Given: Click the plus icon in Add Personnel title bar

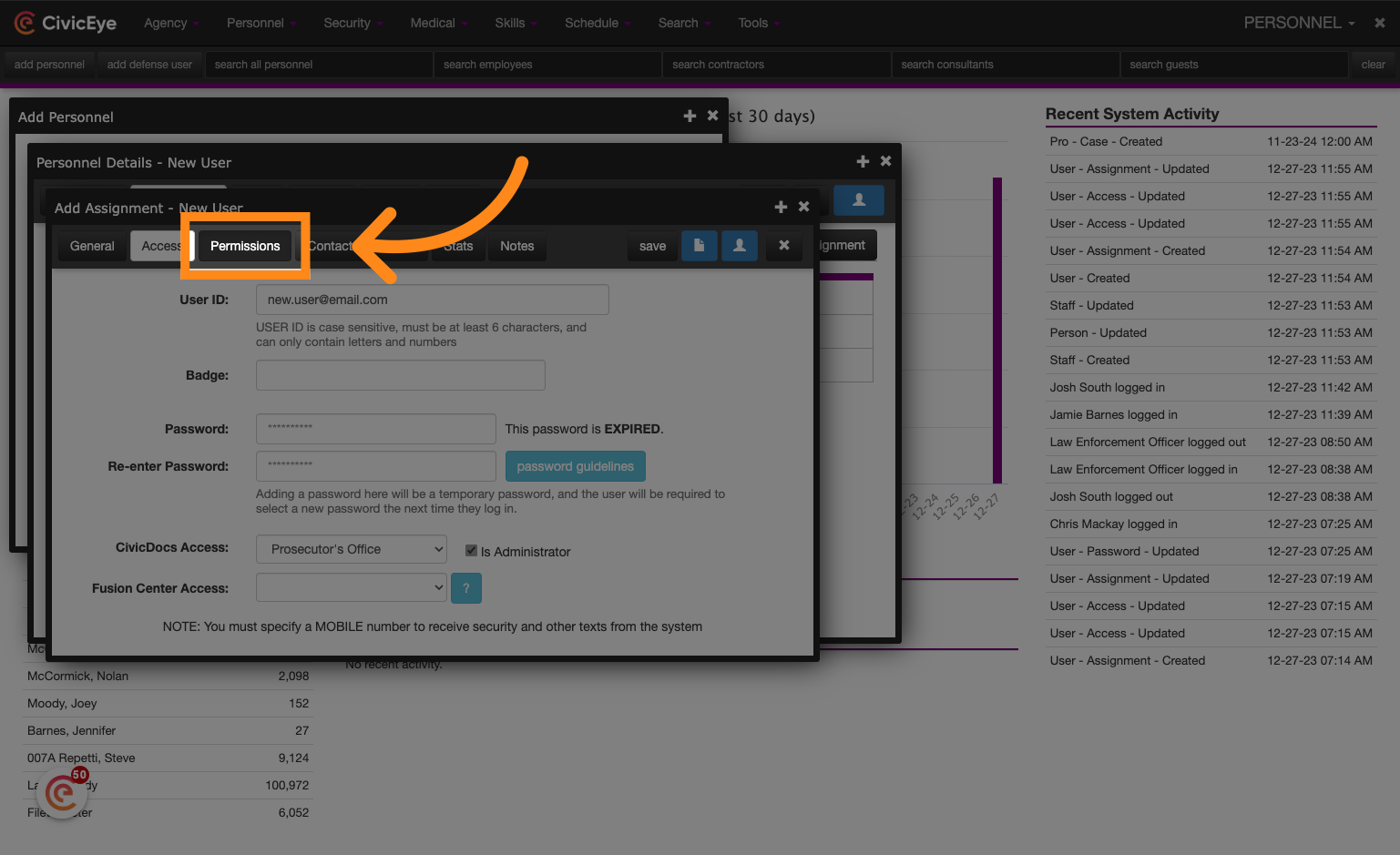Looking at the screenshot, I should click(x=690, y=117).
